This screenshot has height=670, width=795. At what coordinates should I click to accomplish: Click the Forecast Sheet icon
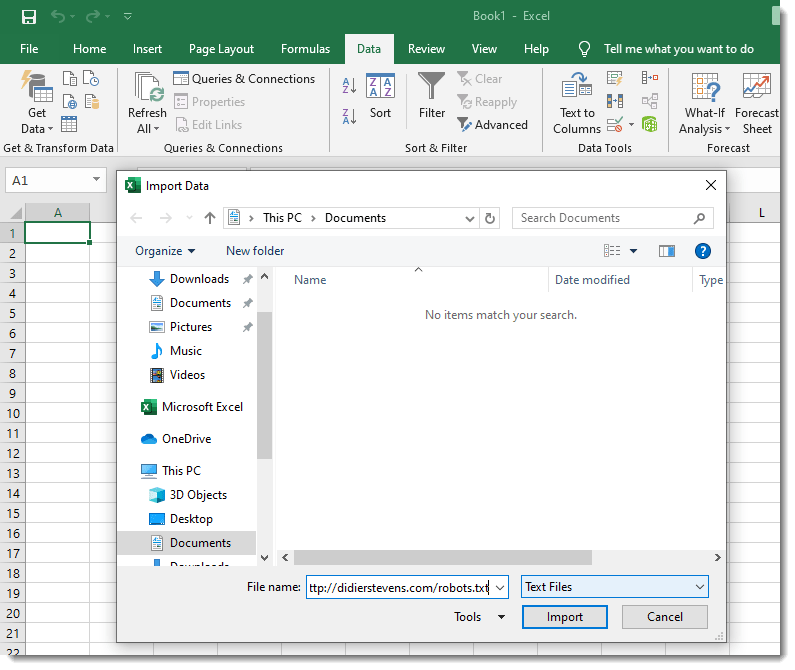[757, 103]
